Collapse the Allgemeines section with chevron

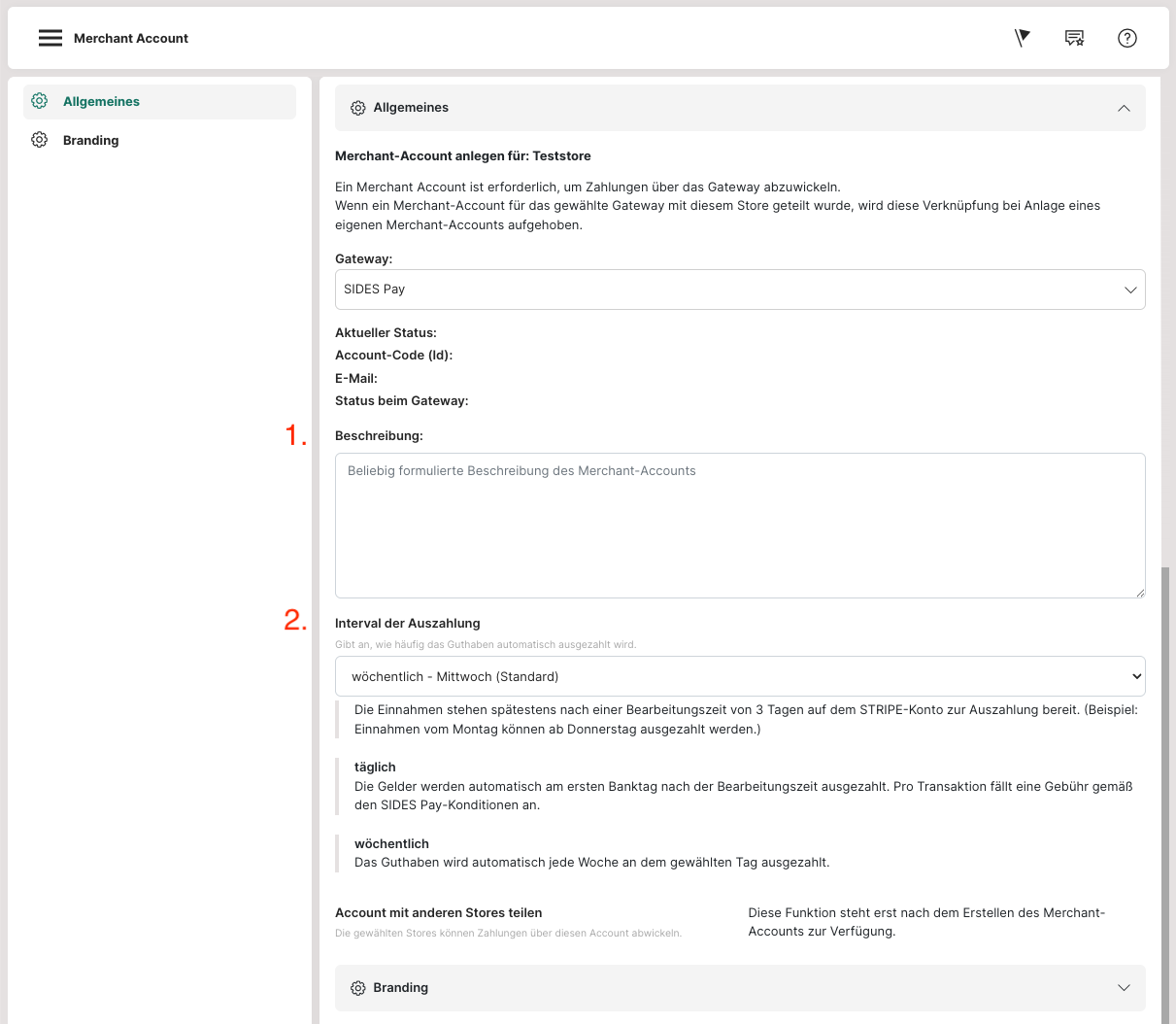(1124, 108)
